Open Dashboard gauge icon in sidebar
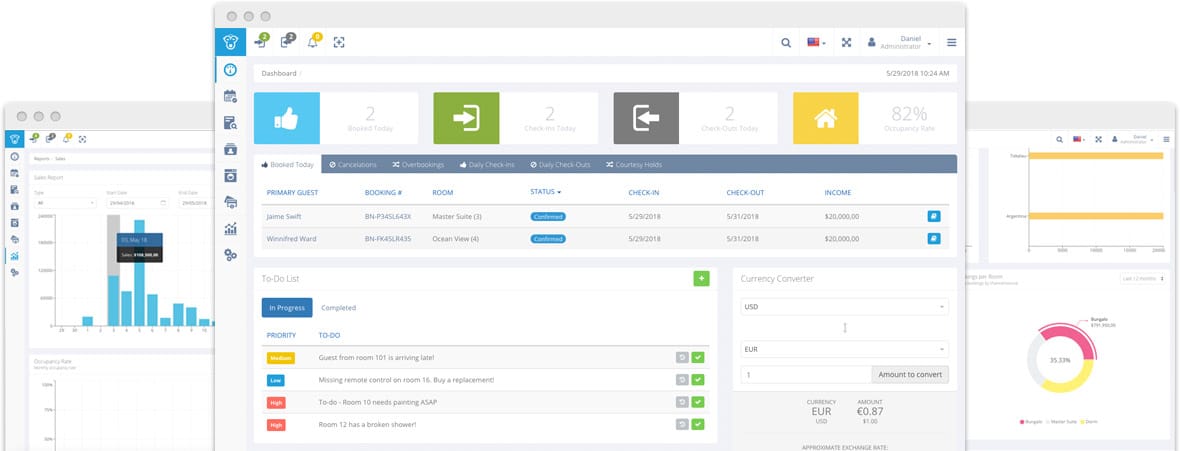 click(x=230, y=69)
